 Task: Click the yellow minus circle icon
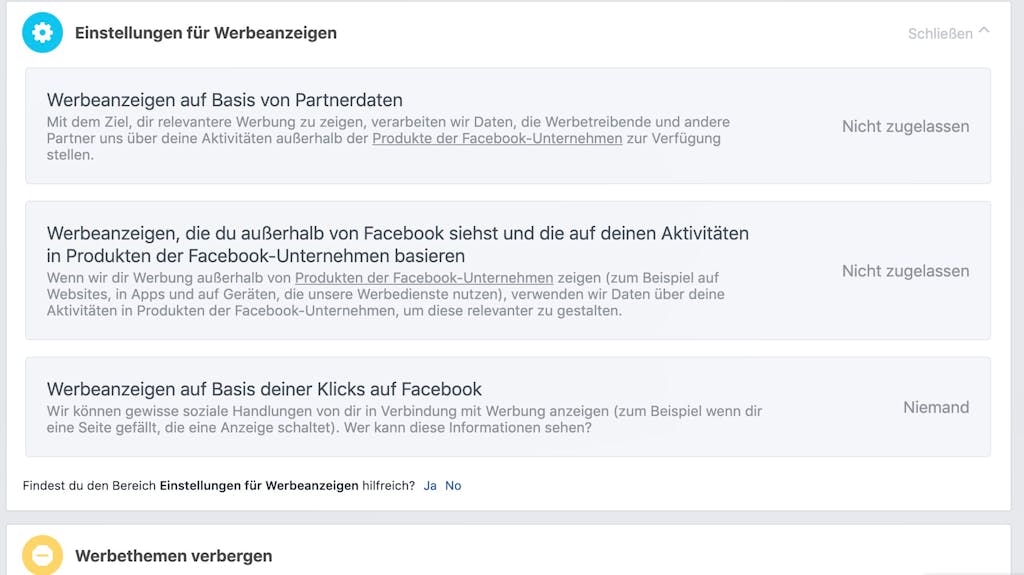coord(42,555)
